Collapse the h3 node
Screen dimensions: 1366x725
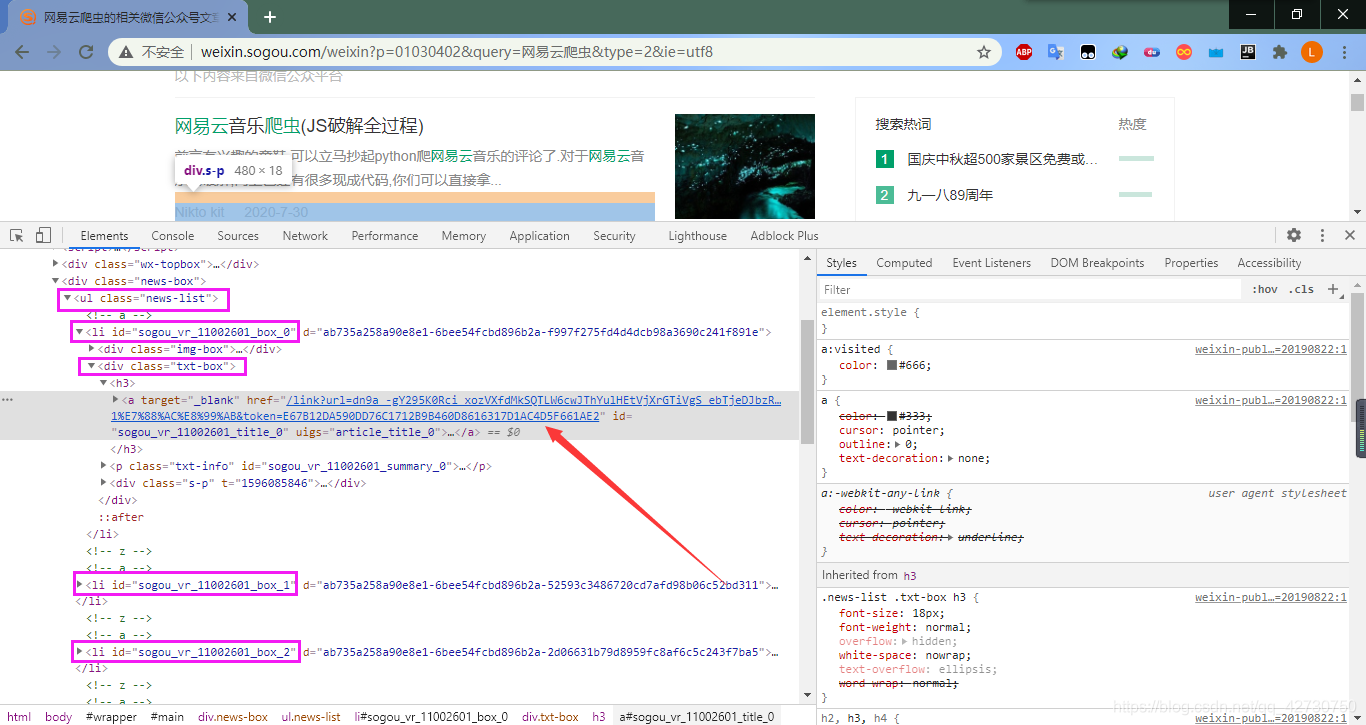point(104,383)
